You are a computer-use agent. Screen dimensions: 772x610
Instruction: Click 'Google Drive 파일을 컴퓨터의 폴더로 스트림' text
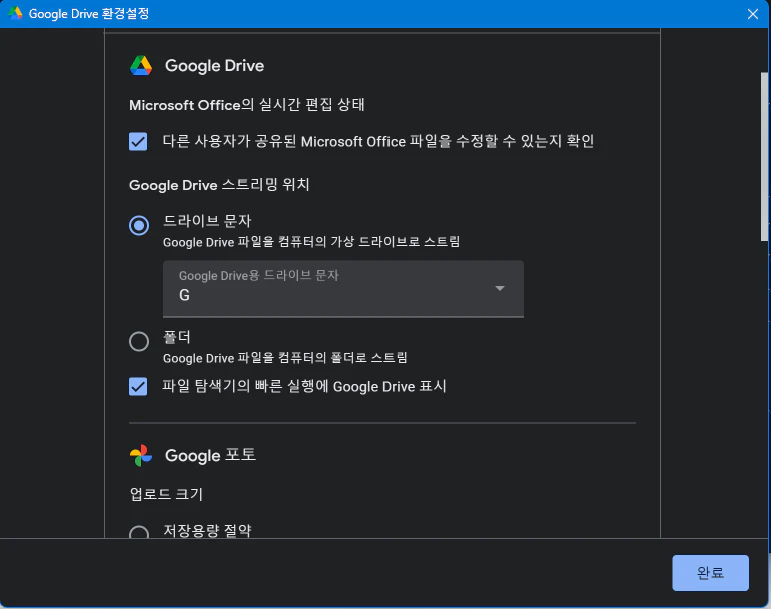click(x=285, y=358)
